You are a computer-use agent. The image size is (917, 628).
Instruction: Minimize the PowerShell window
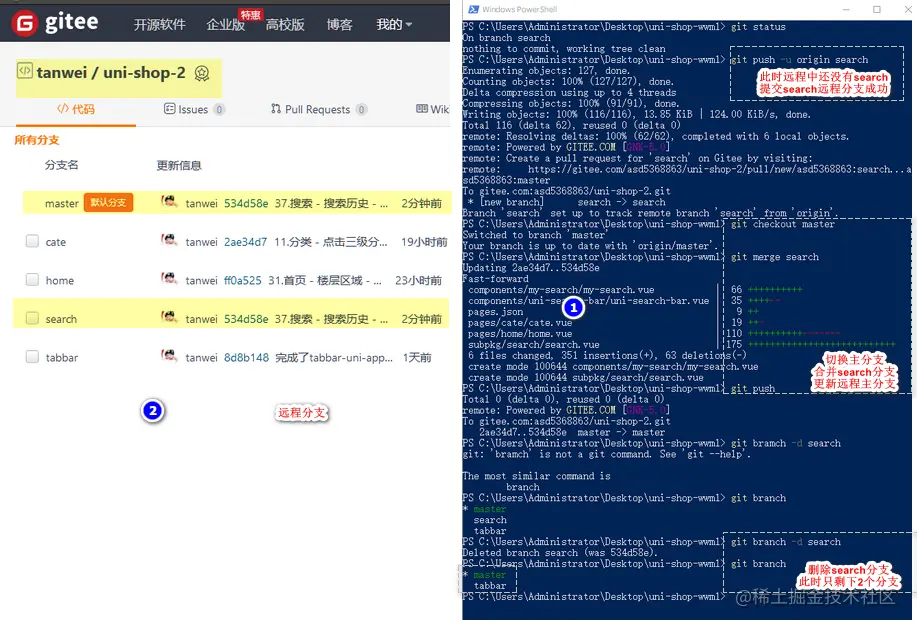click(846, 9)
